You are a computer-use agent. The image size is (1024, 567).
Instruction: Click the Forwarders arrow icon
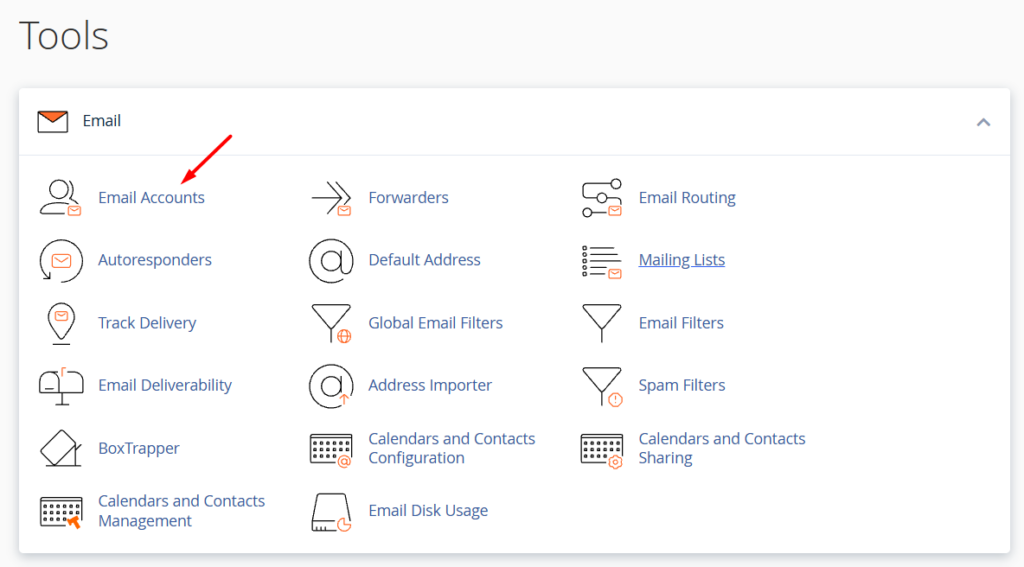pyautogui.click(x=331, y=197)
